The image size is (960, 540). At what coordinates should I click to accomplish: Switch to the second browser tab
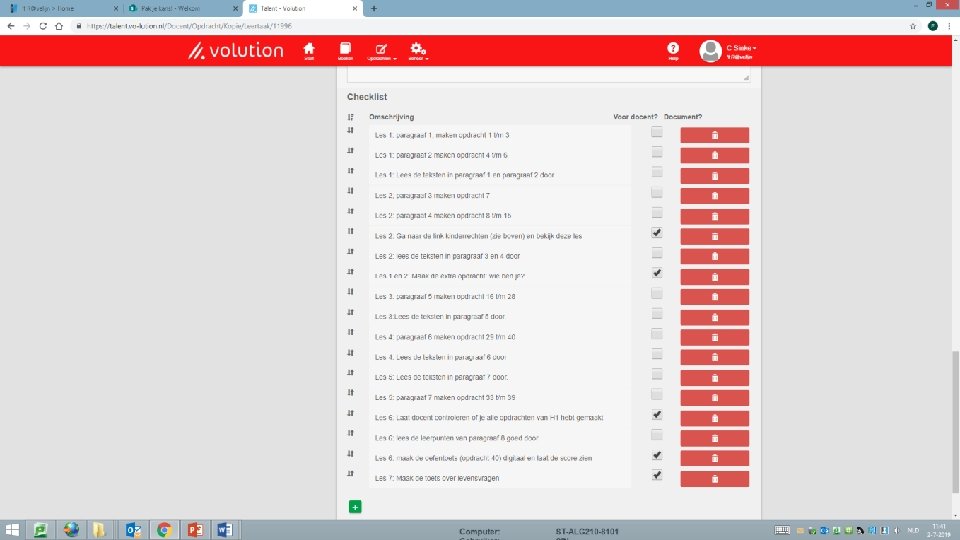pyautogui.click(x=182, y=9)
